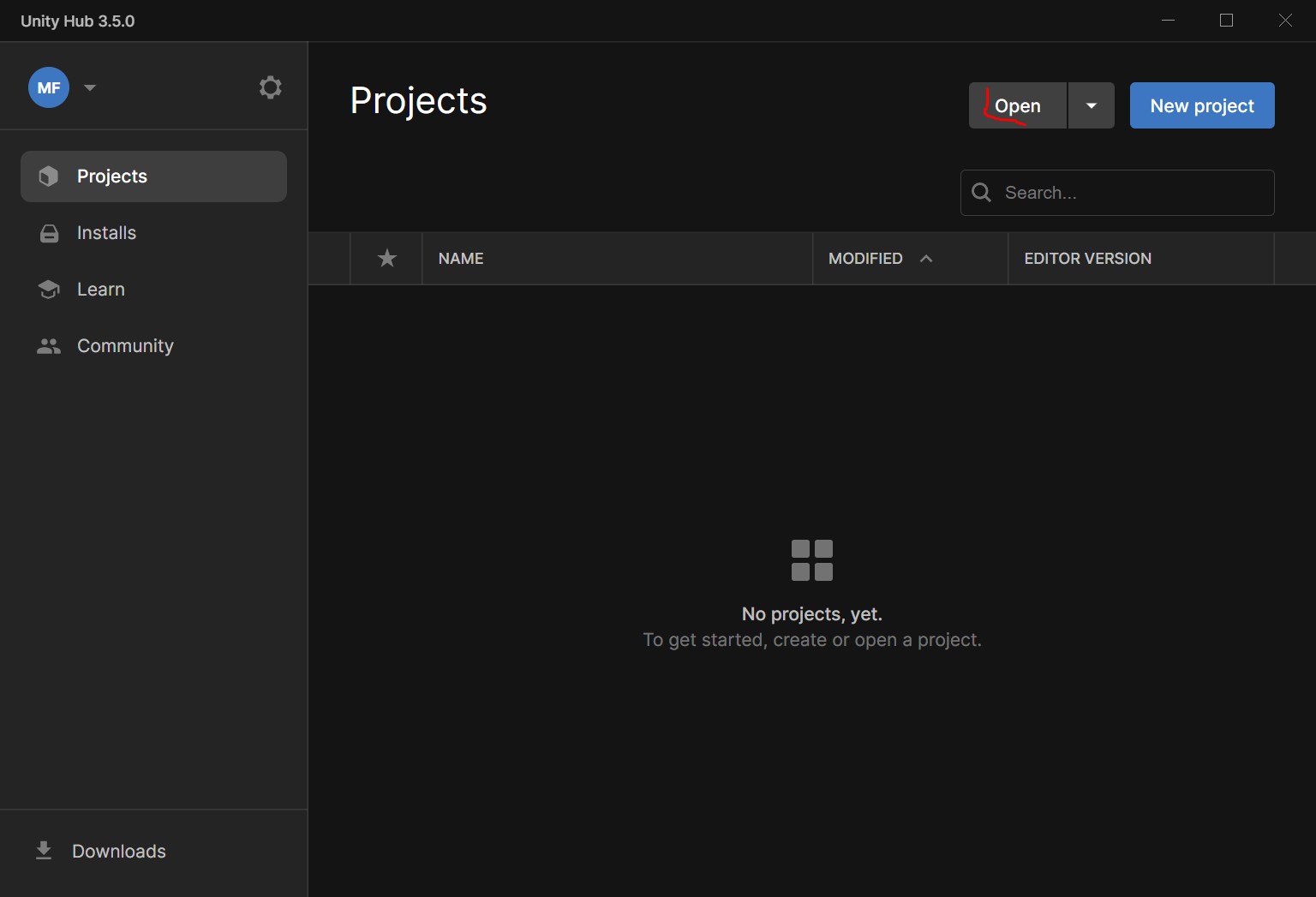This screenshot has width=1316, height=897.
Task: Switch to the Community section
Action: click(125, 346)
